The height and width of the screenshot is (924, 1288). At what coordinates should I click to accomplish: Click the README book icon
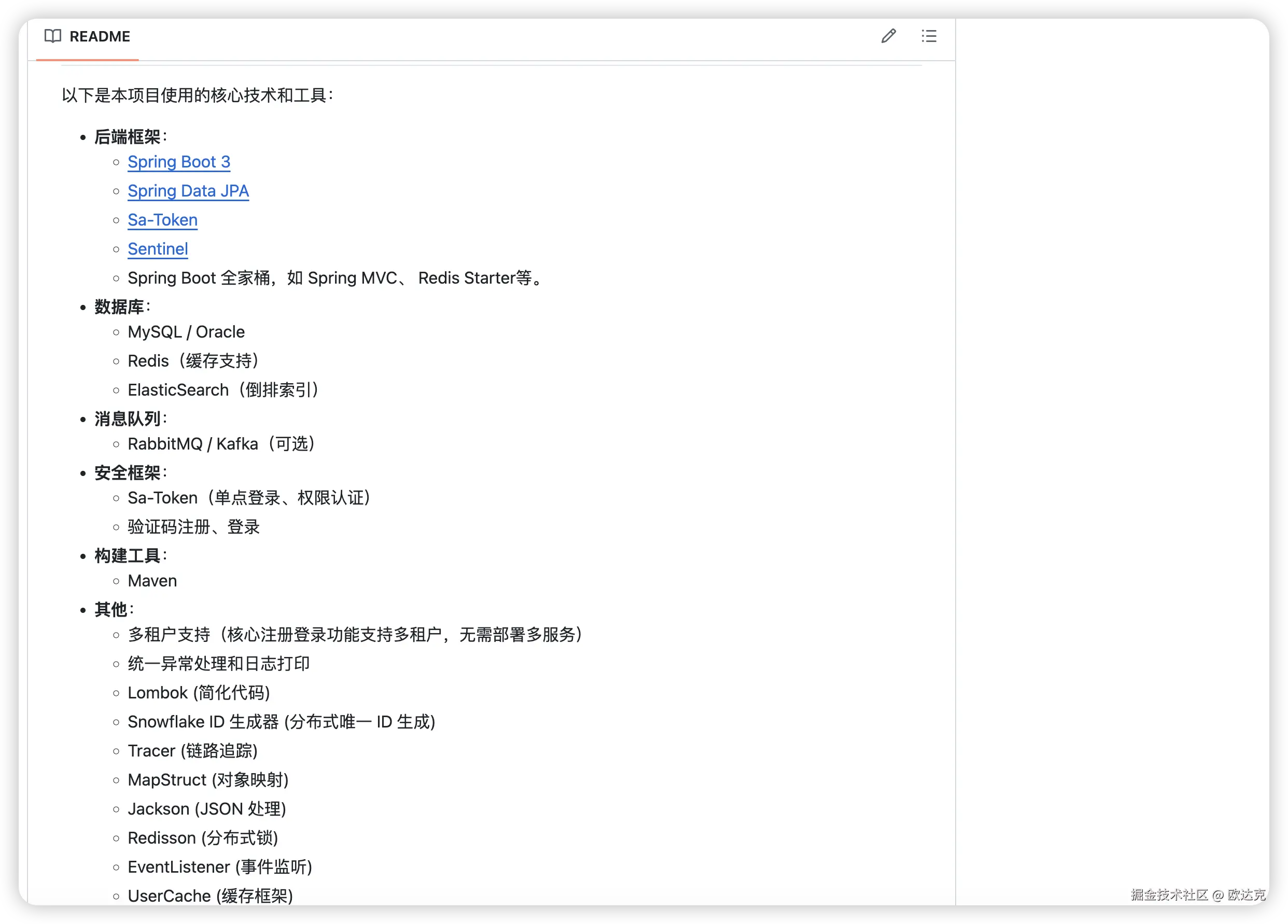point(53,36)
